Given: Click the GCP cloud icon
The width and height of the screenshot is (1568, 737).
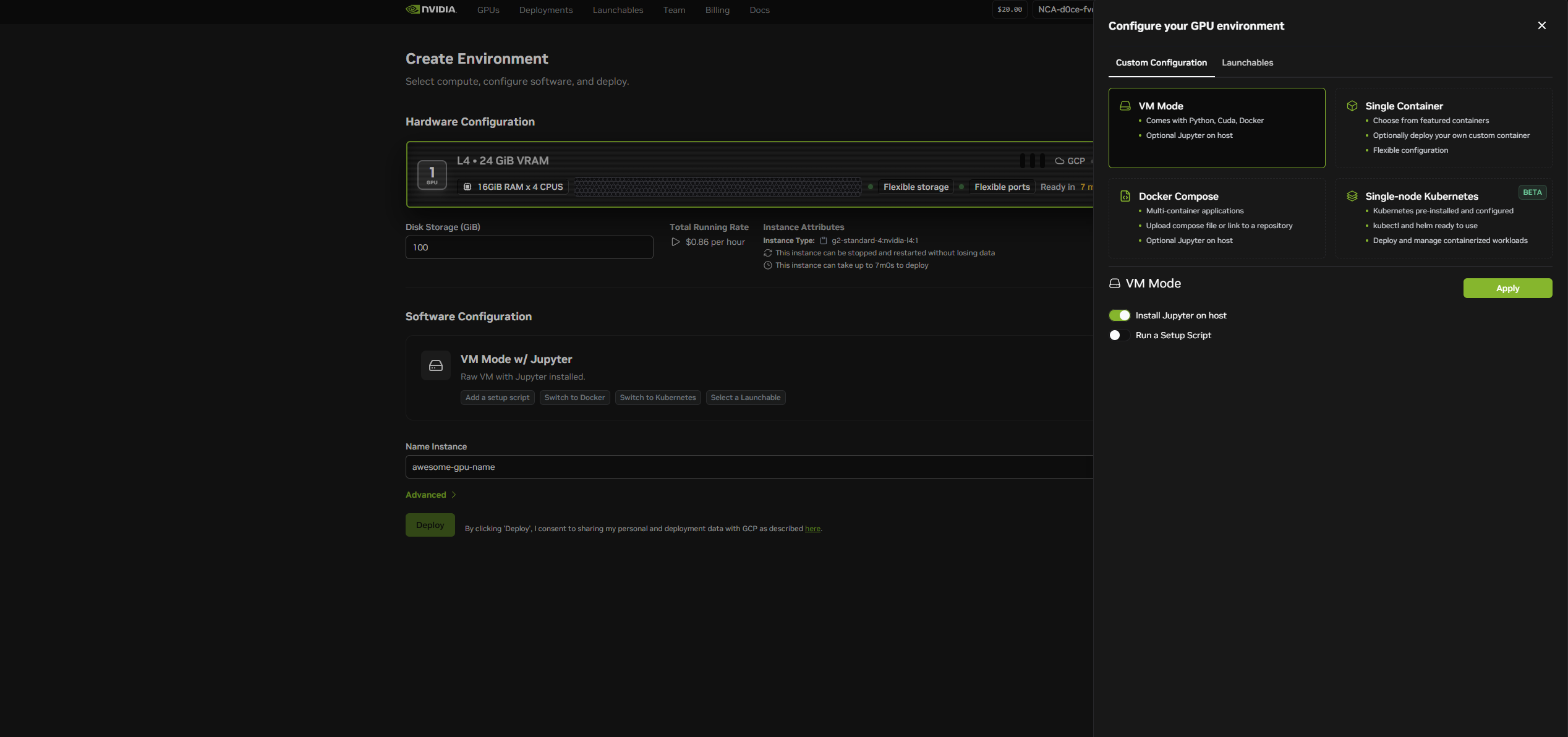Looking at the screenshot, I should coord(1059,161).
